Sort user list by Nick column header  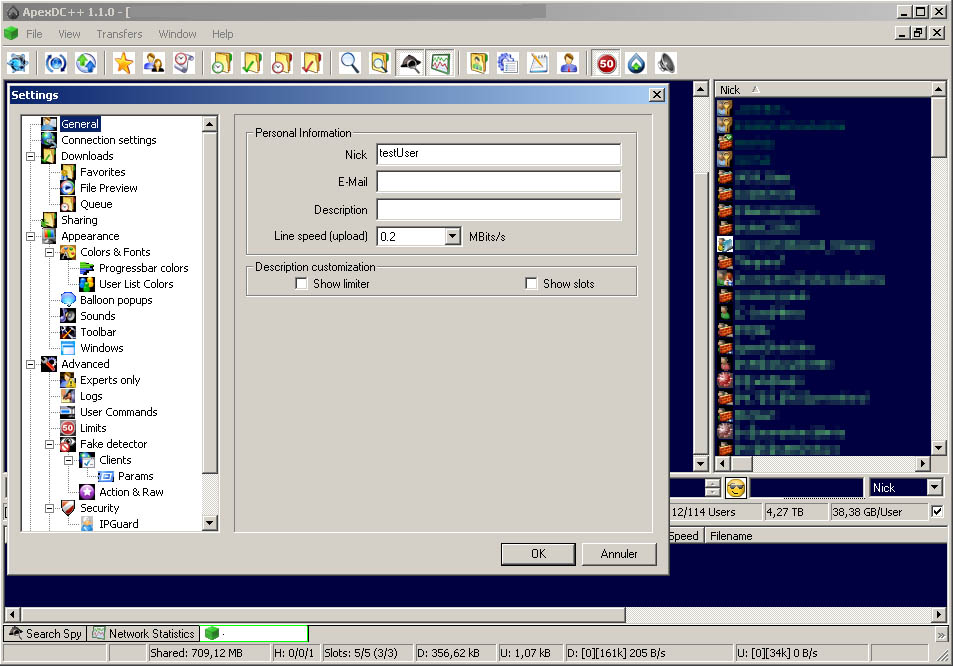tap(822, 89)
